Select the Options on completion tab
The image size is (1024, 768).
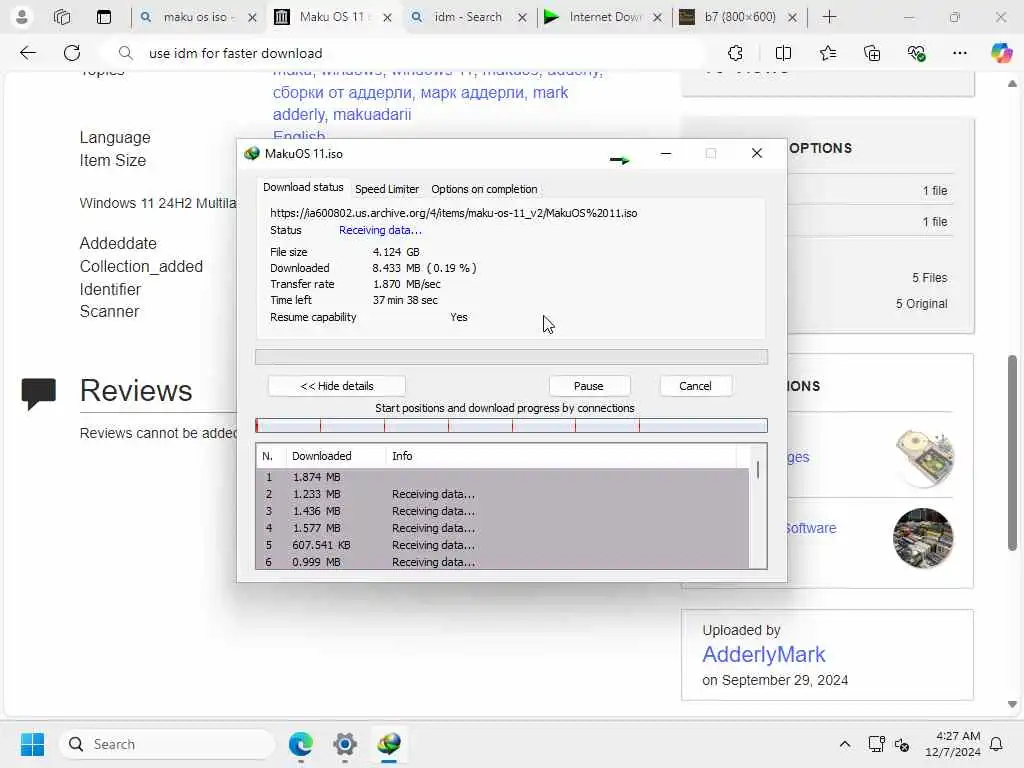tap(484, 189)
